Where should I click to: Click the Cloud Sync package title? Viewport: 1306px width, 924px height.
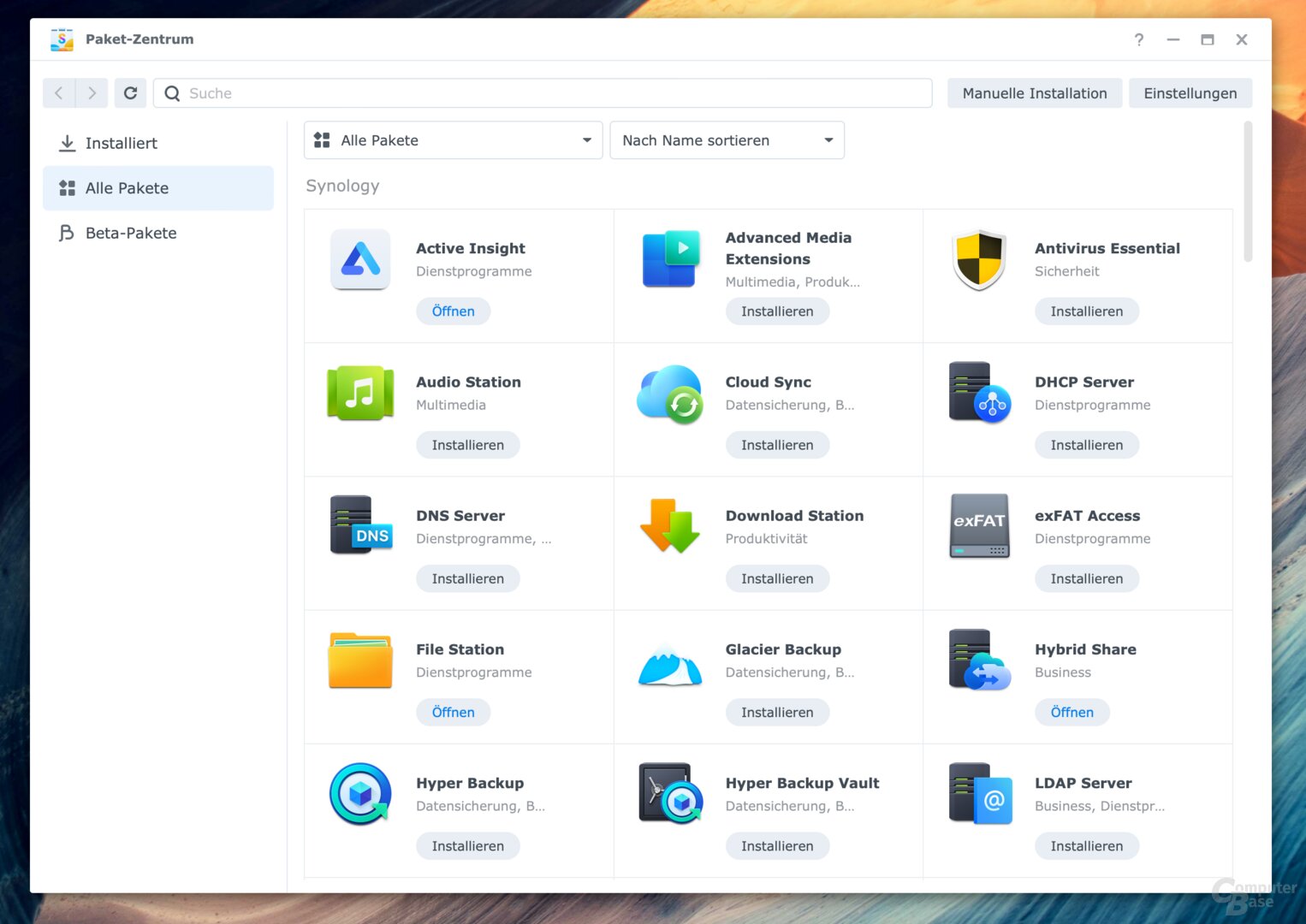[769, 382]
